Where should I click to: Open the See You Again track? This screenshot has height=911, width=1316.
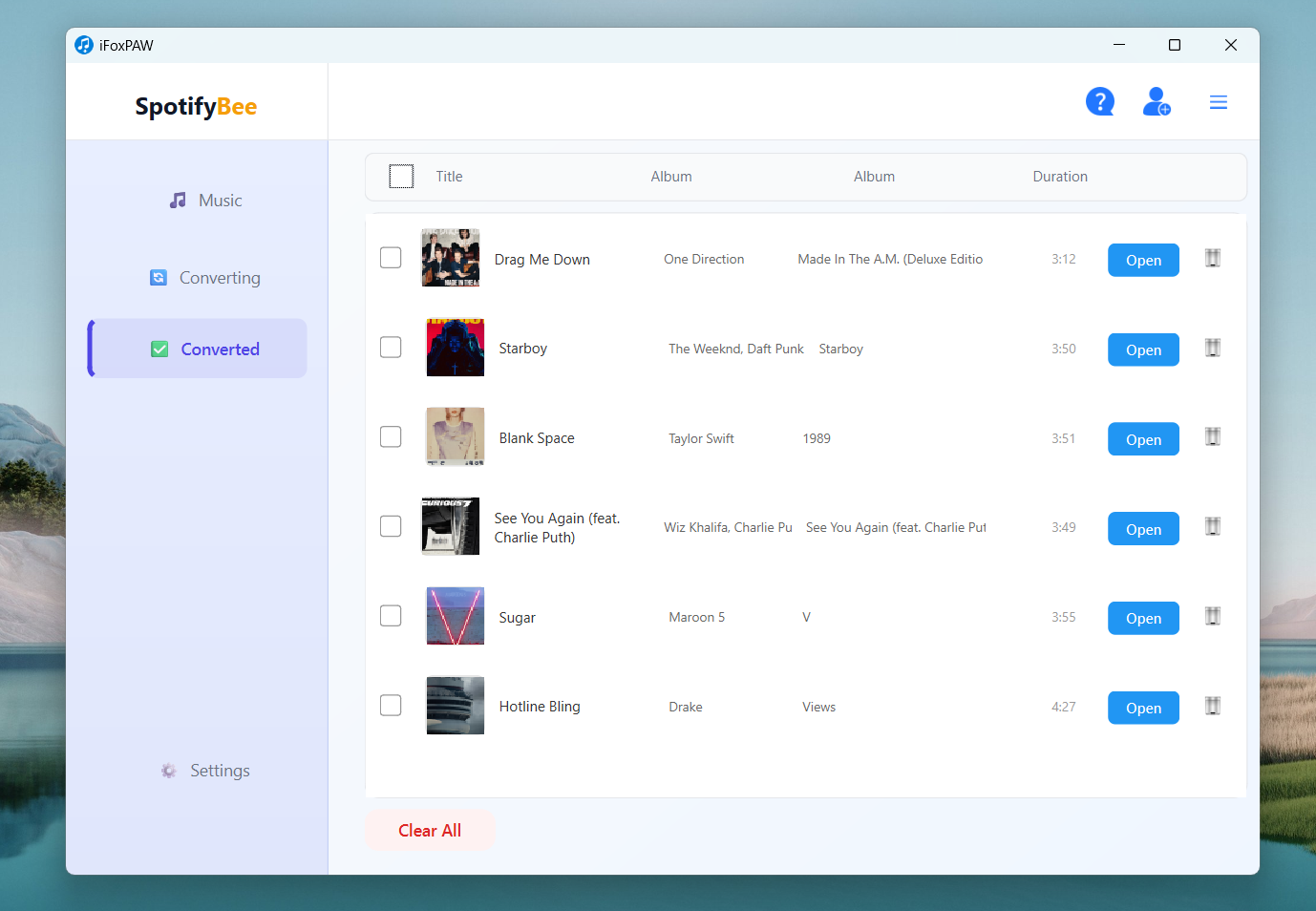[1143, 528]
